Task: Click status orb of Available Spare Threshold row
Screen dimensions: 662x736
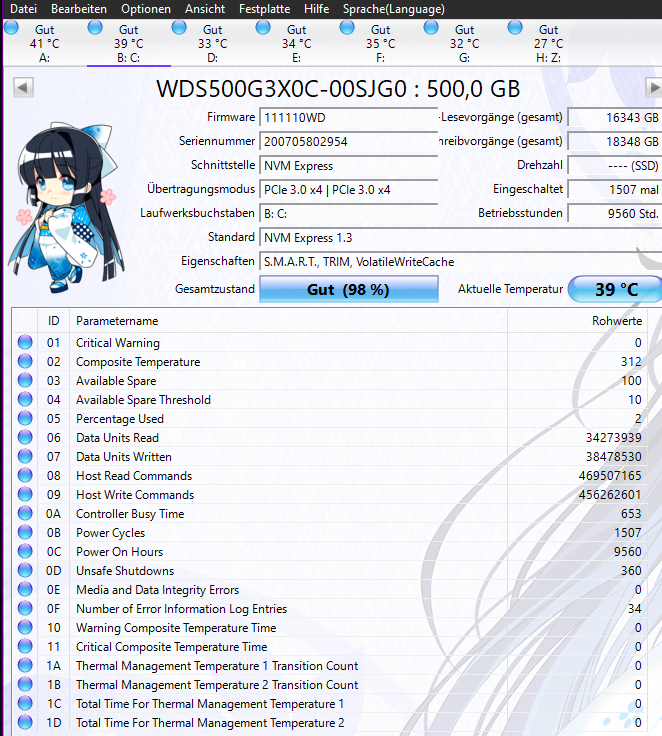Action: coord(25,399)
